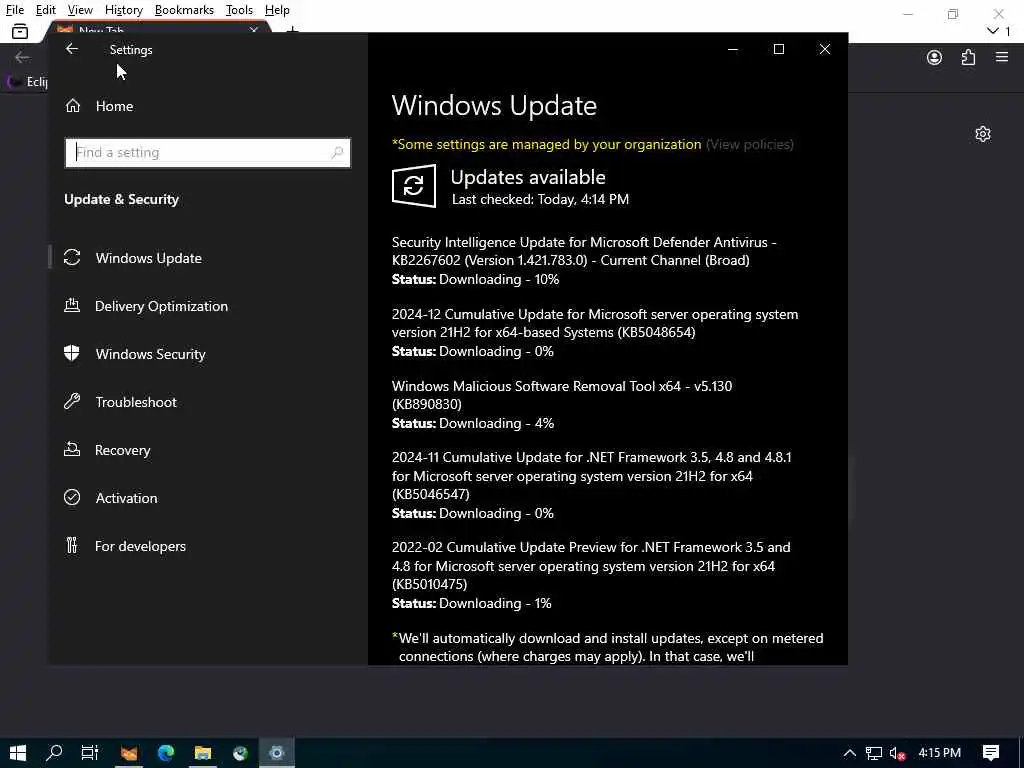Open the browser History menu

click(x=123, y=10)
